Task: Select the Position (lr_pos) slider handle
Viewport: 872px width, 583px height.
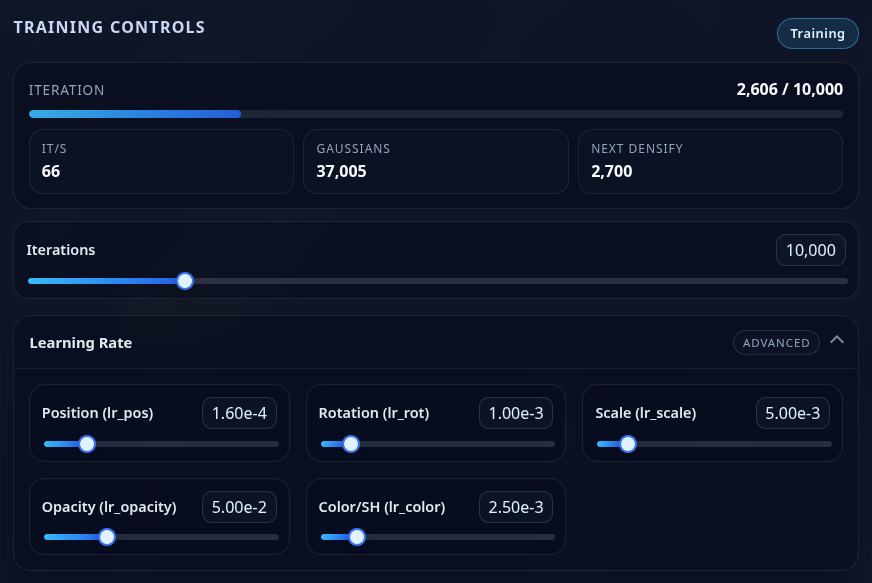Action: (87, 444)
